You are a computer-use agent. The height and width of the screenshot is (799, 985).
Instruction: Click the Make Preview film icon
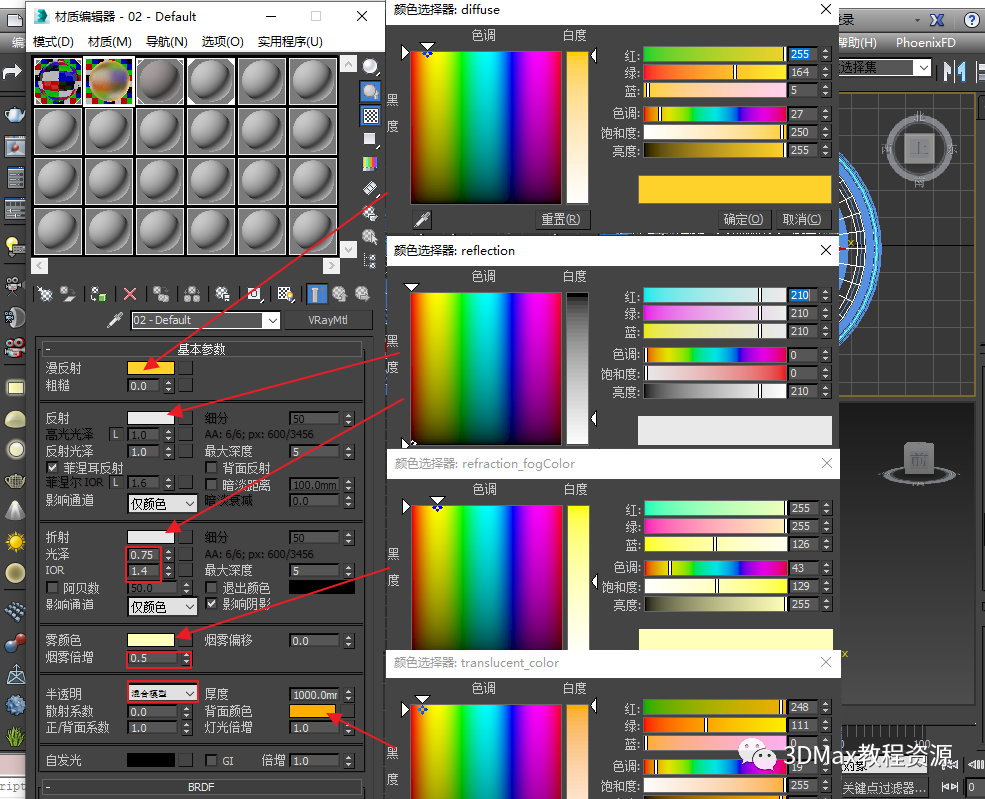coord(371,188)
